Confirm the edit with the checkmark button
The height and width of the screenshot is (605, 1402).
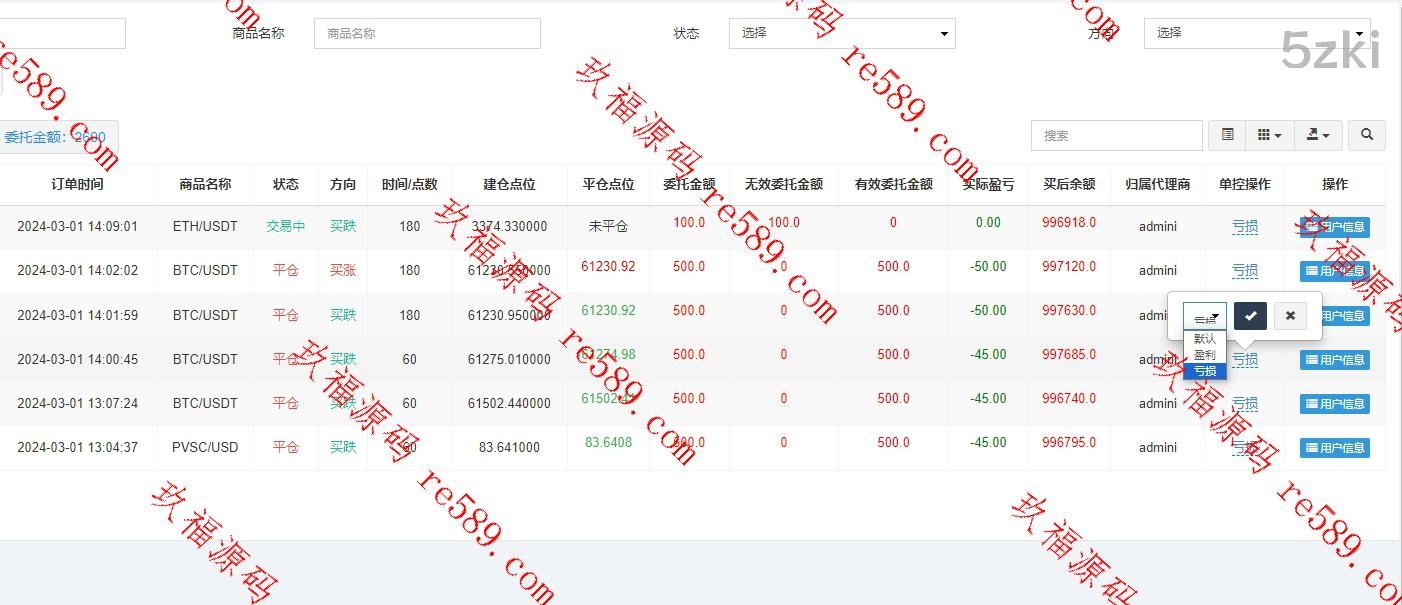tap(1250, 316)
